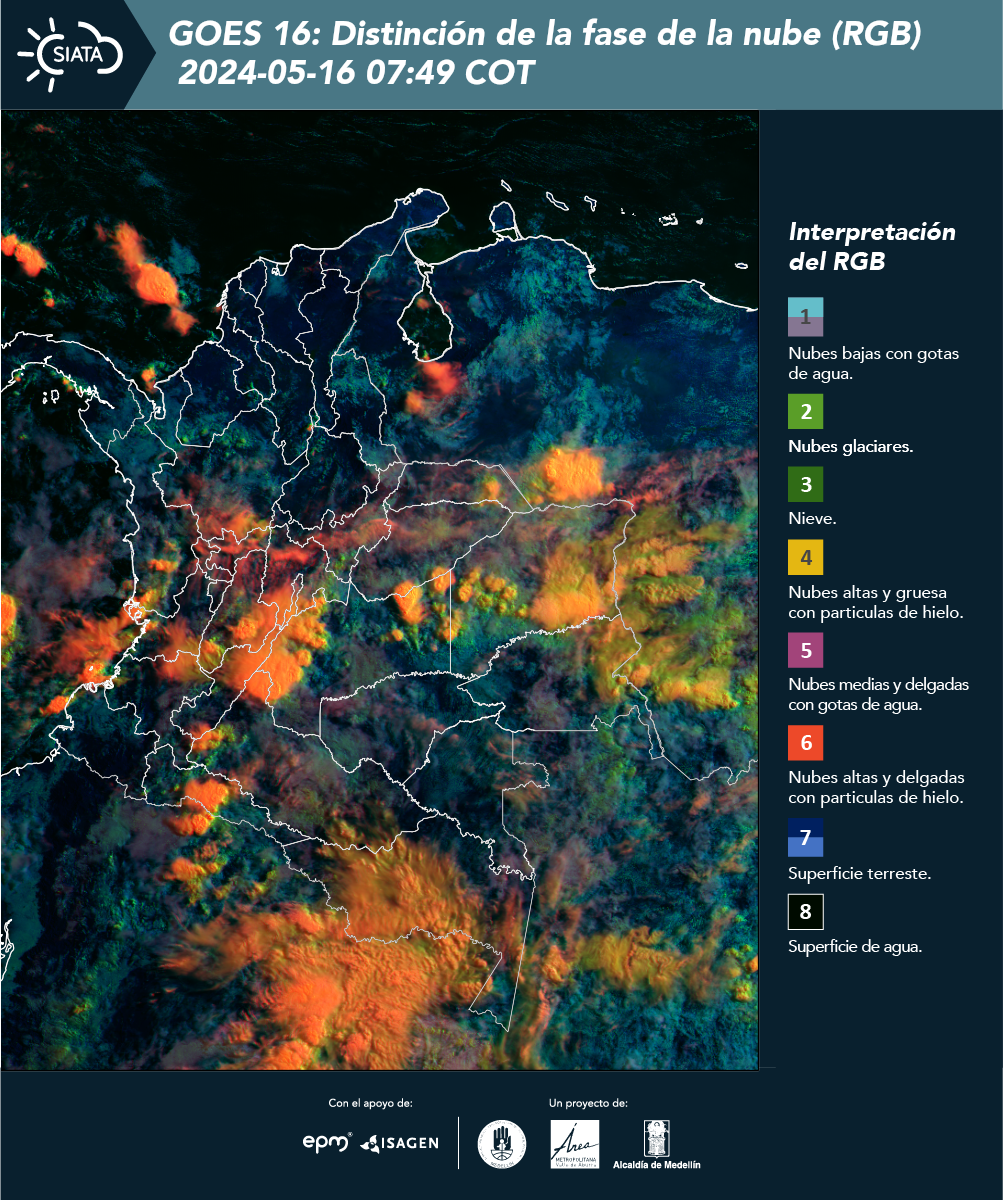Click 'Nubes medias y delgadas con gotas de agua.'
The width and height of the screenshot is (1003, 1200).
click(878, 695)
